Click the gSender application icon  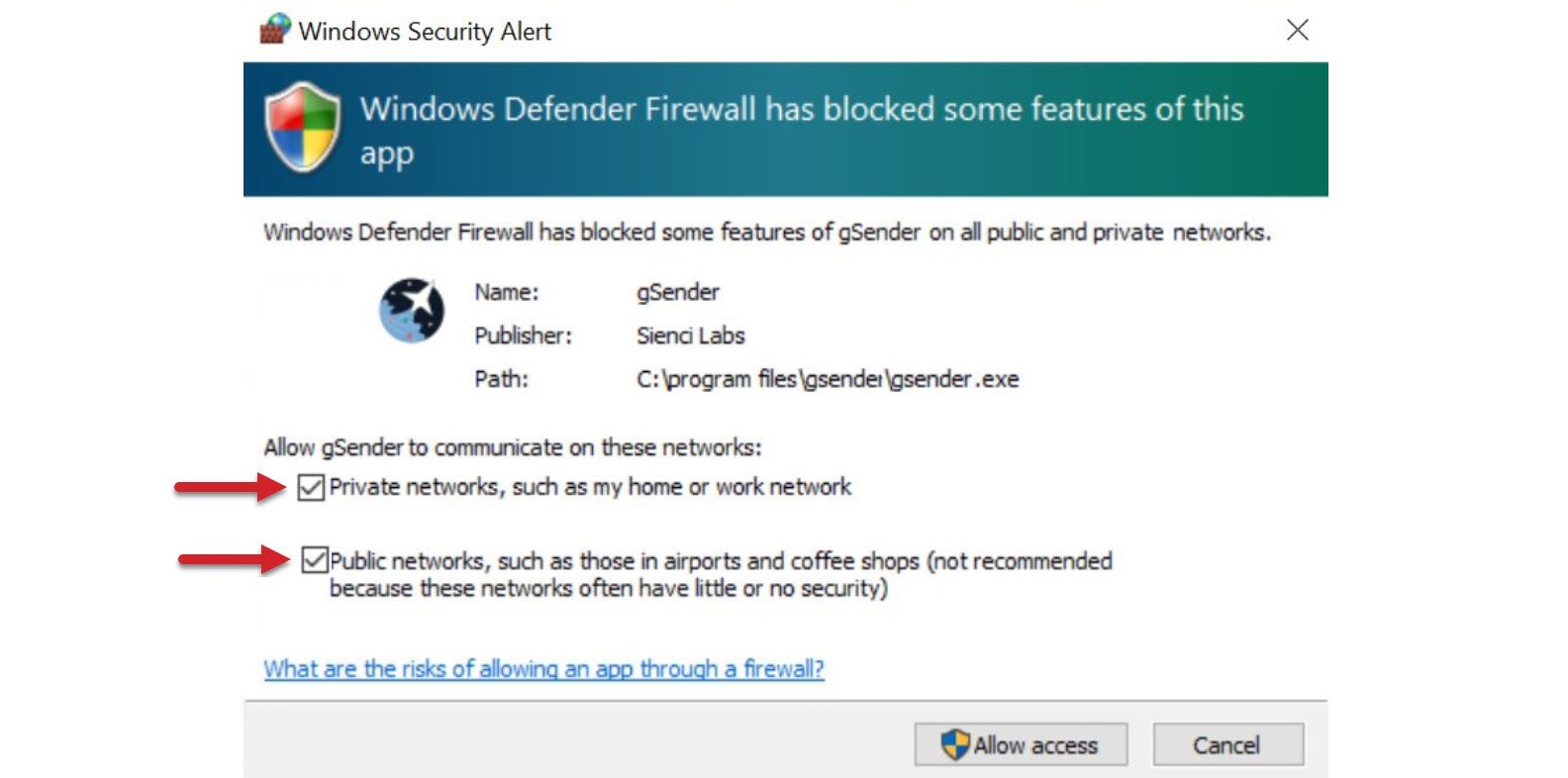(x=412, y=311)
